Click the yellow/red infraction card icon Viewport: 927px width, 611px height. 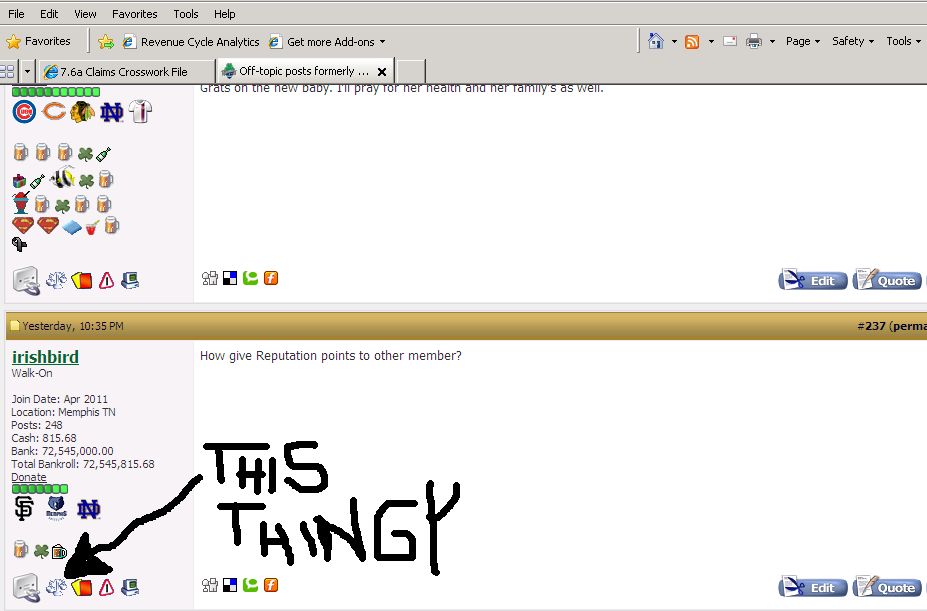click(x=82, y=587)
